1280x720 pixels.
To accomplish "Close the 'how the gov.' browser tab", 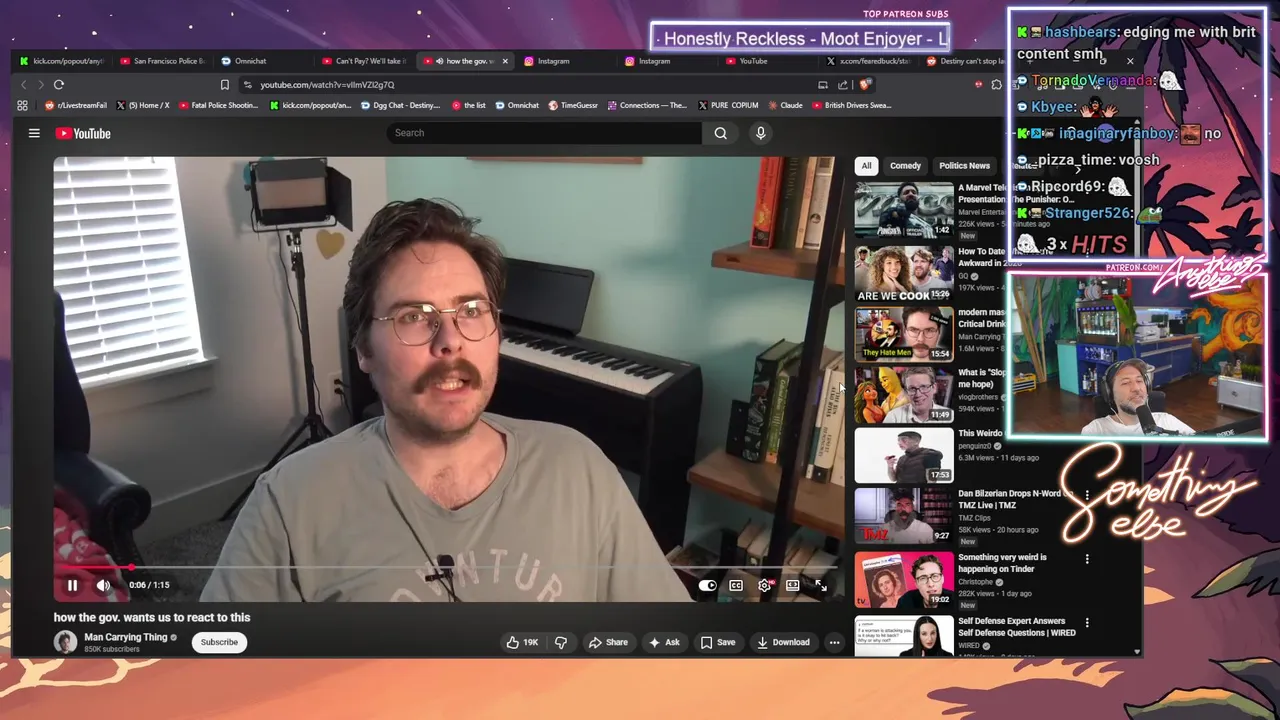I will coord(505,61).
